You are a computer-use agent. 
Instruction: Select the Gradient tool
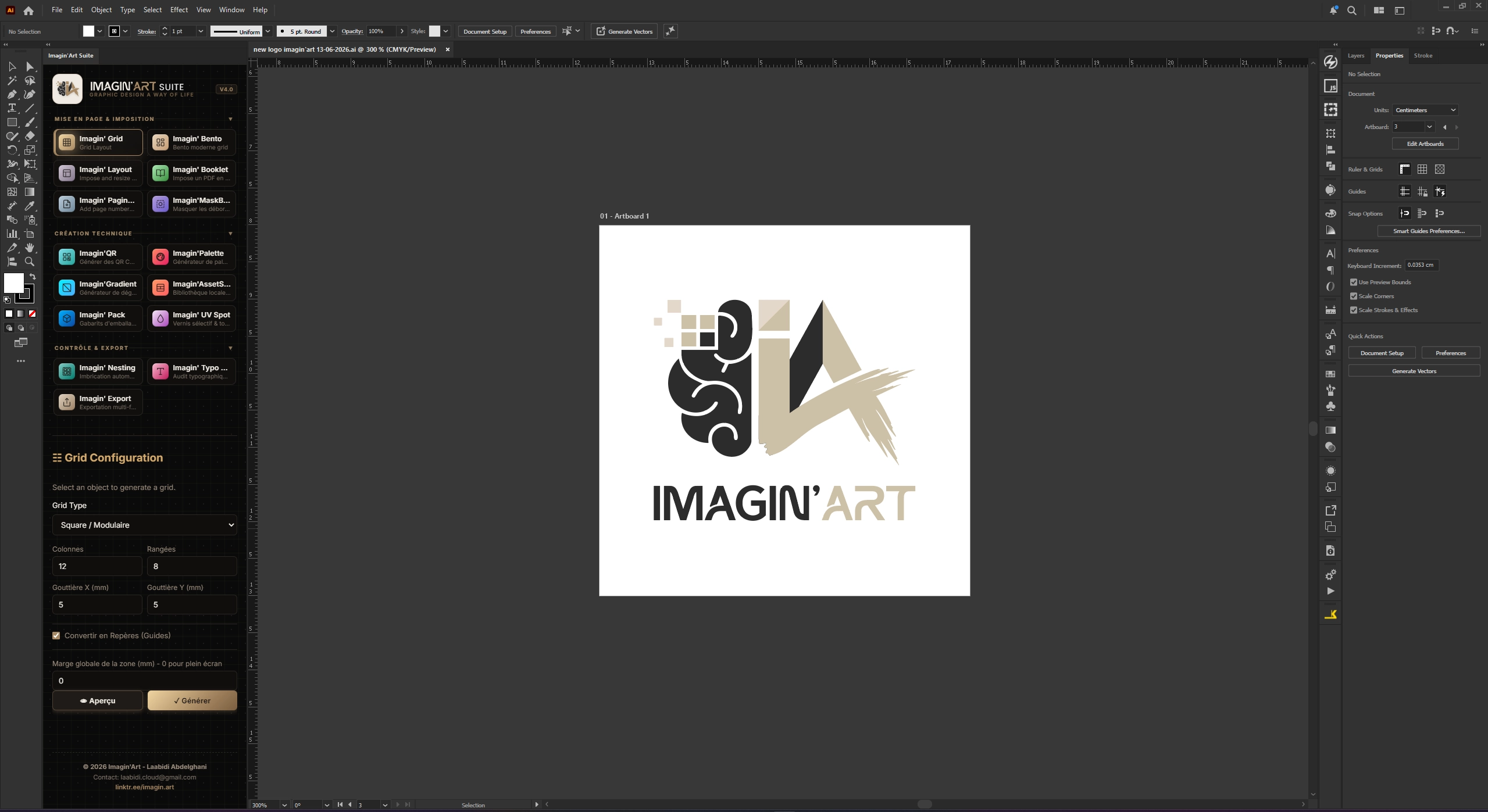click(x=30, y=192)
